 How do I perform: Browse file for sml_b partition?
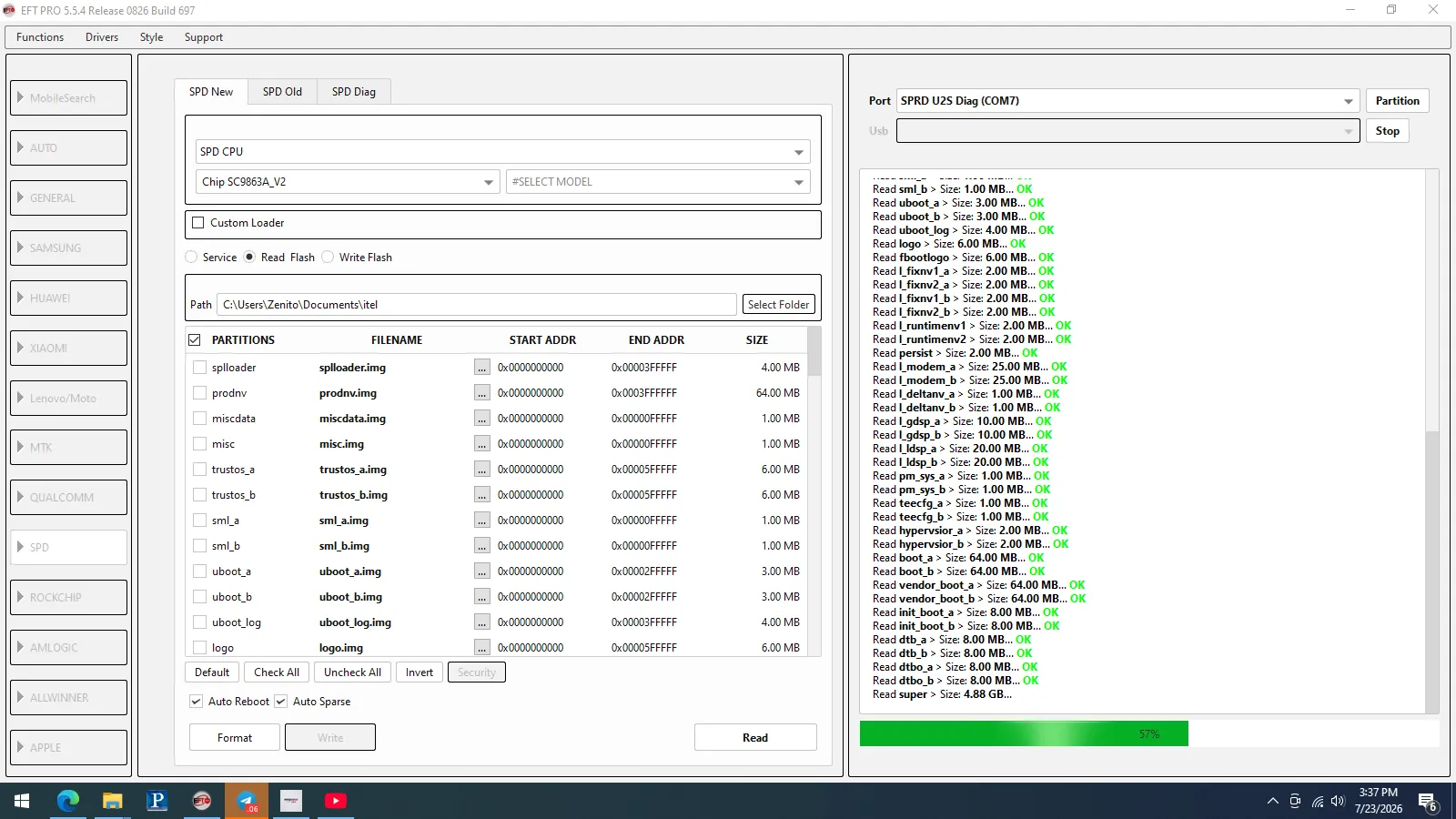[482, 546]
